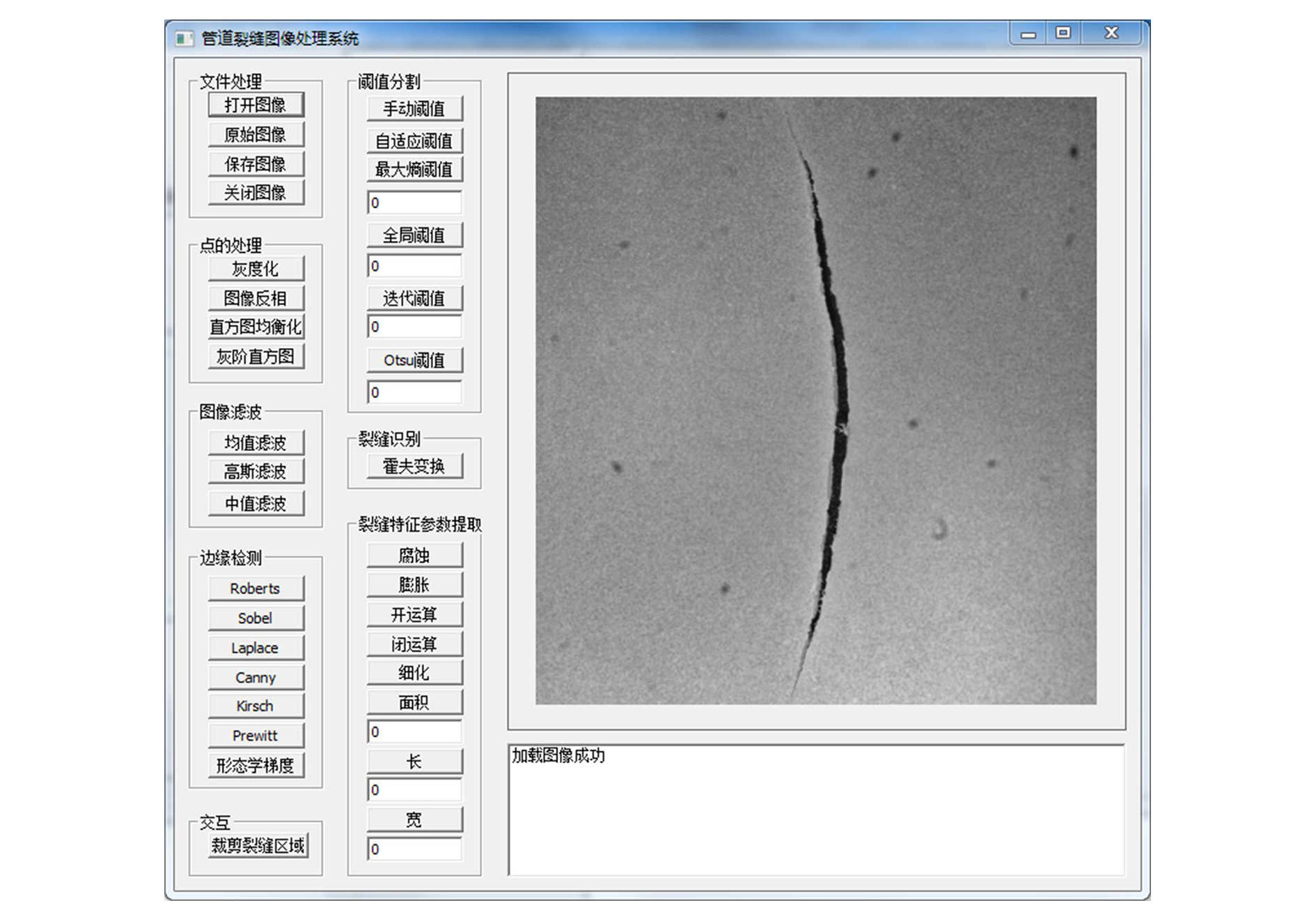Viewport: 1316px width, 921px height.
Task: Click the application icon in title bar
Action: click(x=184, y=39)
